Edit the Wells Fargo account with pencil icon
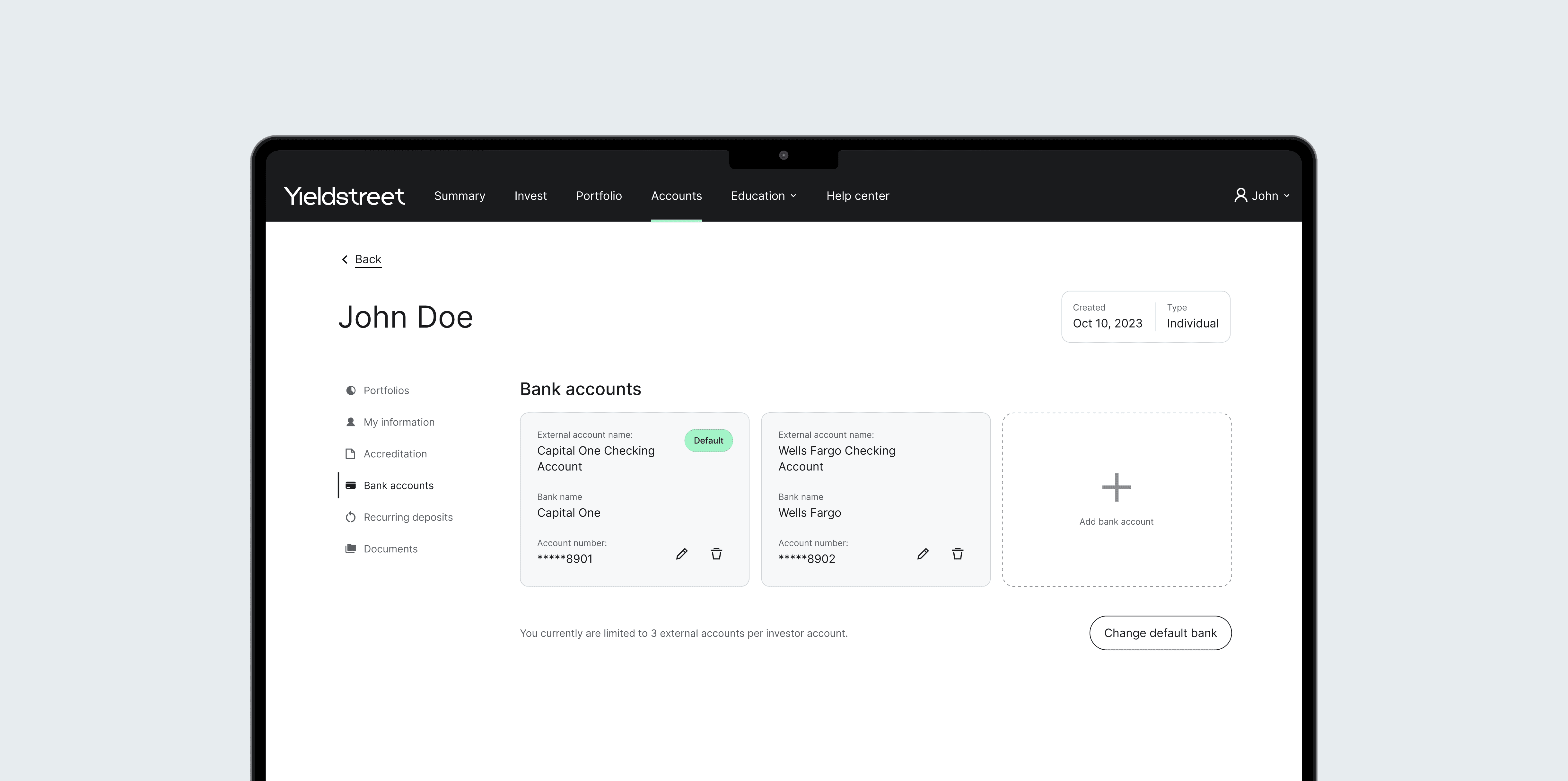This screenshot has width=1568, height=781. [x=923, y=554]
